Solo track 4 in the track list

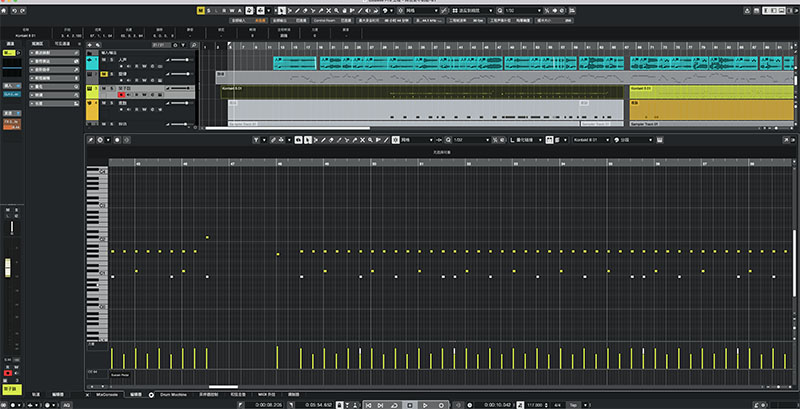click(111, 103)
